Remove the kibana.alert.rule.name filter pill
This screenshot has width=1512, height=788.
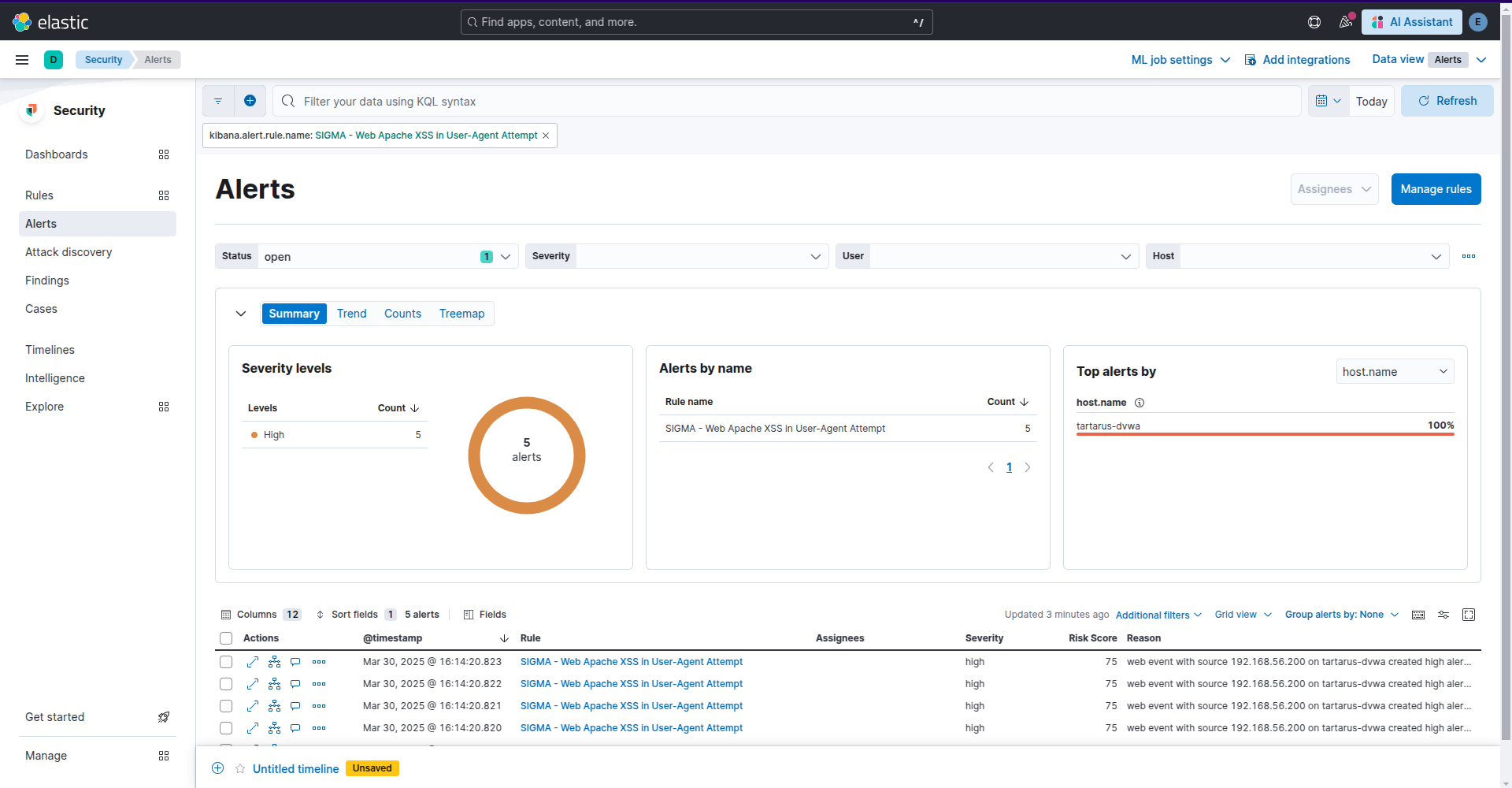[x=546, y=136]
